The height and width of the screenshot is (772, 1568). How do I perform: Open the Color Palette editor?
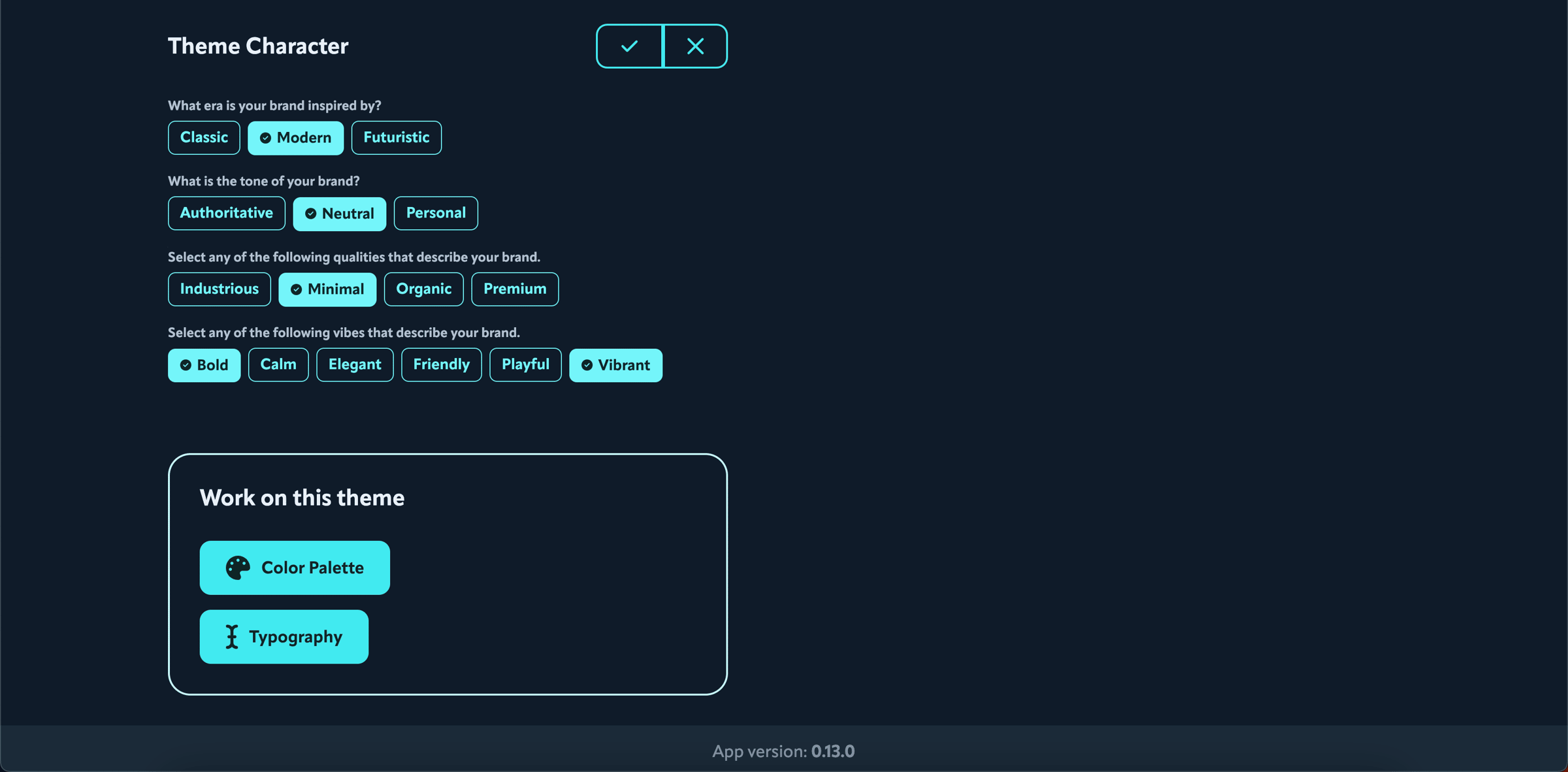click(x=295, y=568)
